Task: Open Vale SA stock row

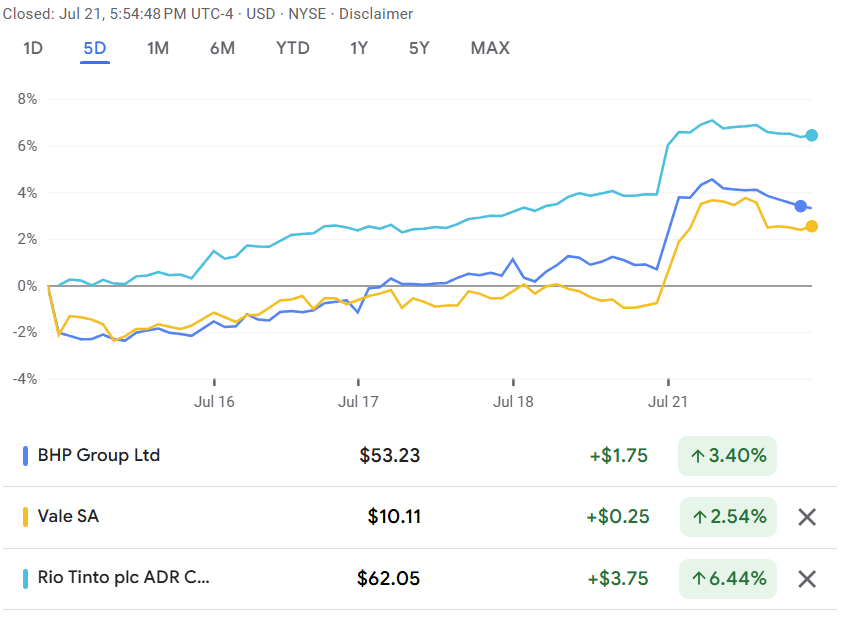Action: click(x=420, y=517)
